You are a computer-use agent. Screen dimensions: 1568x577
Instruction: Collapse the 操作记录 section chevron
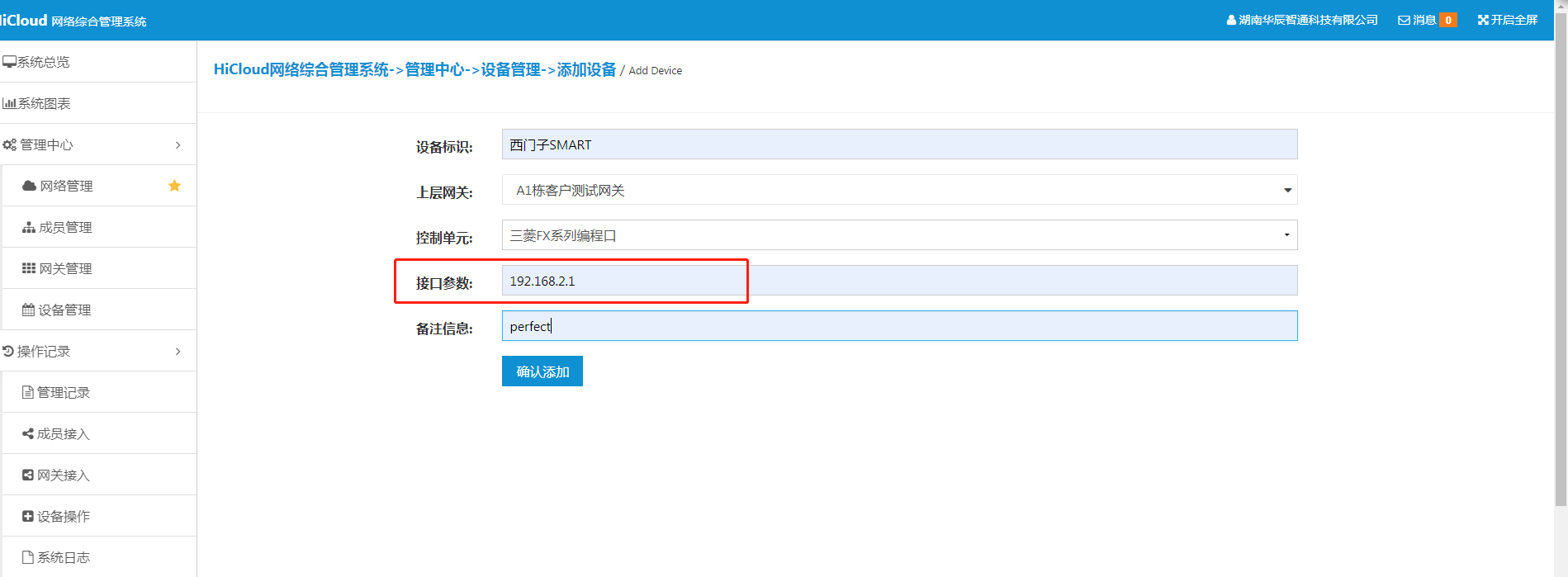pyautogui.click(x=178, y=352)
